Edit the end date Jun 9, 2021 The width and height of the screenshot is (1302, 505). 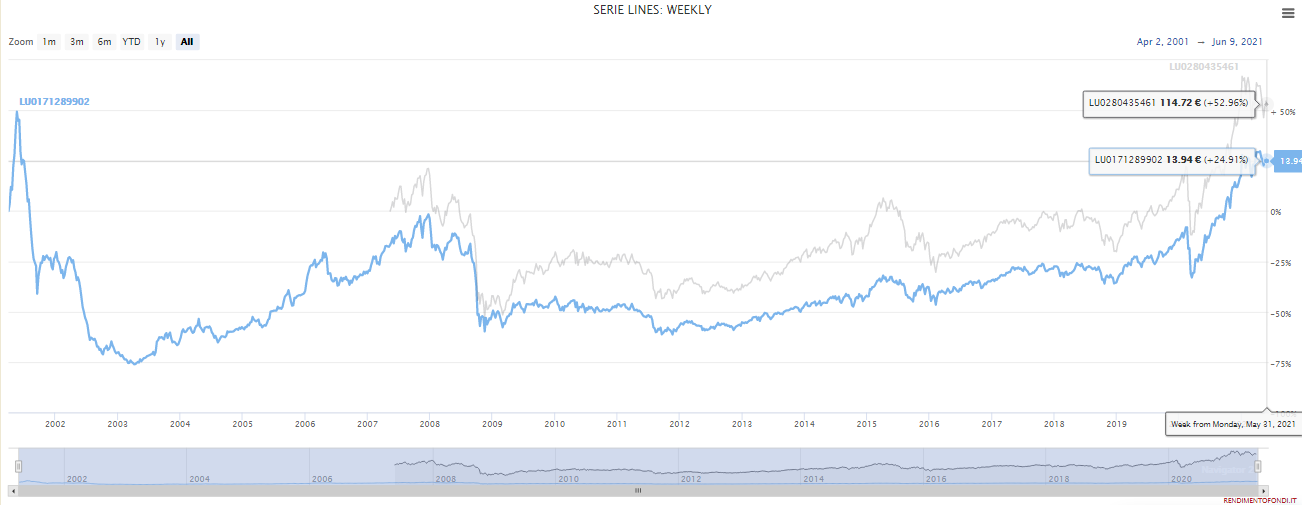pyautogui.click(x=1236, y=42)
